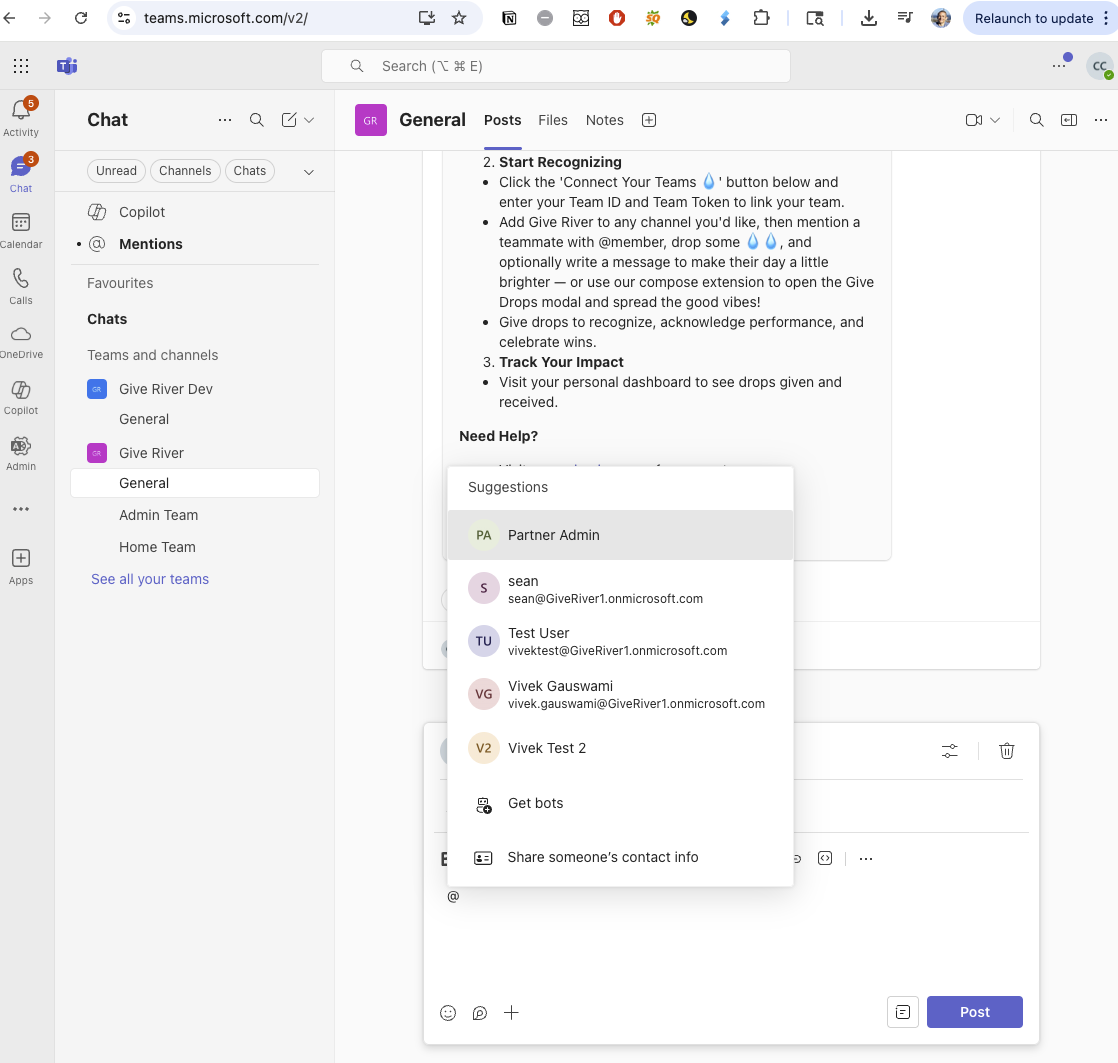Open the Activity feed in sidebar

(21, 118)
